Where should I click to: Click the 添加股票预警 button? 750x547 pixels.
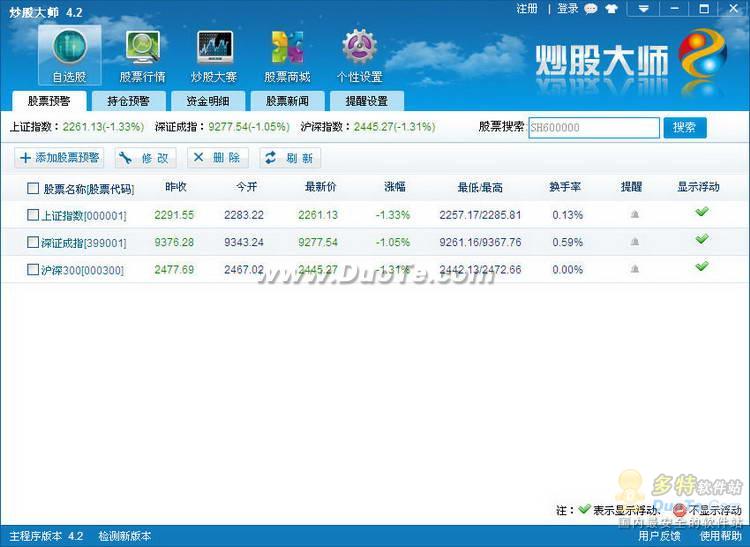(x=59, y=158)
